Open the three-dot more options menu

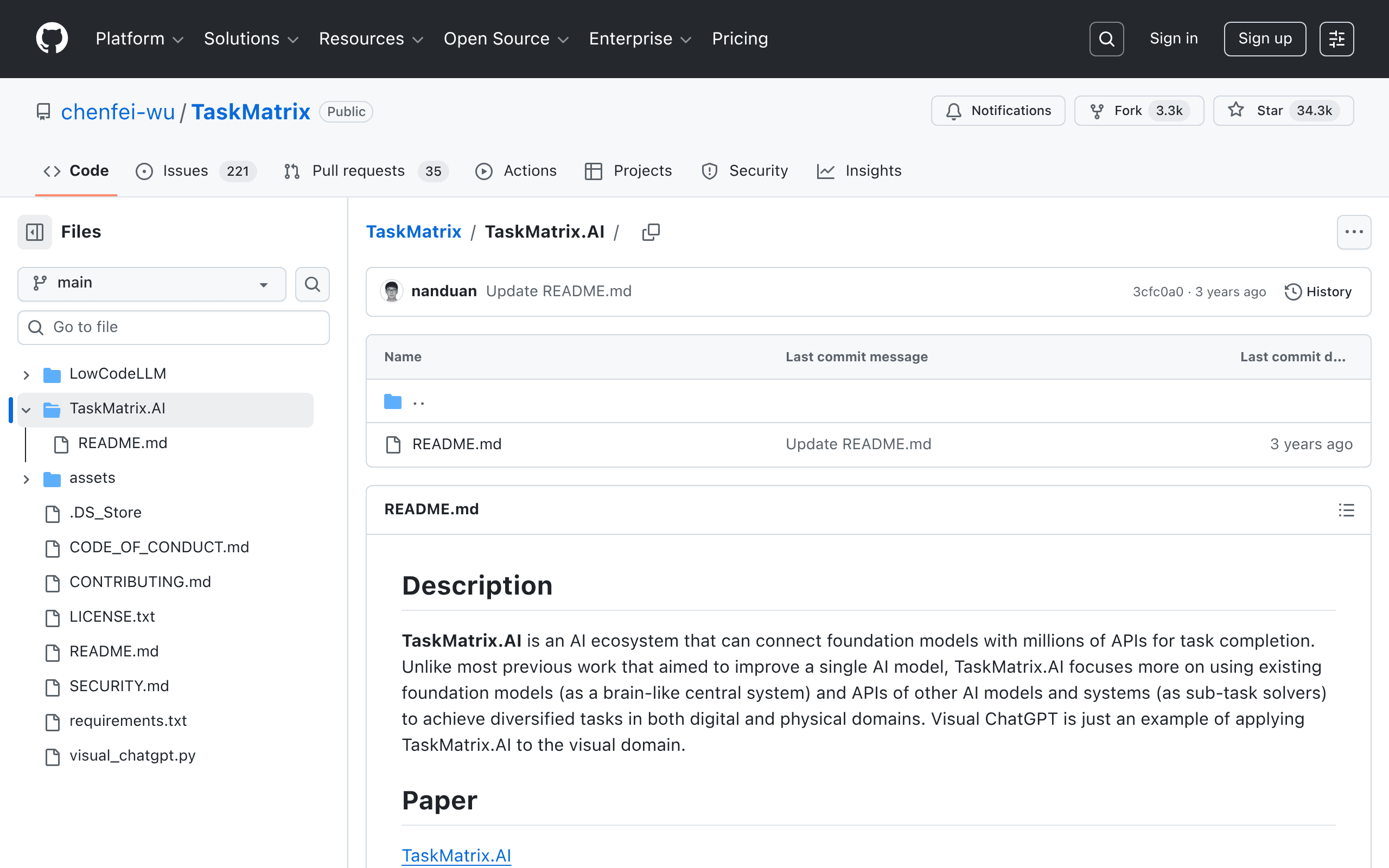pyautogui.click(x=1353, y=232)
